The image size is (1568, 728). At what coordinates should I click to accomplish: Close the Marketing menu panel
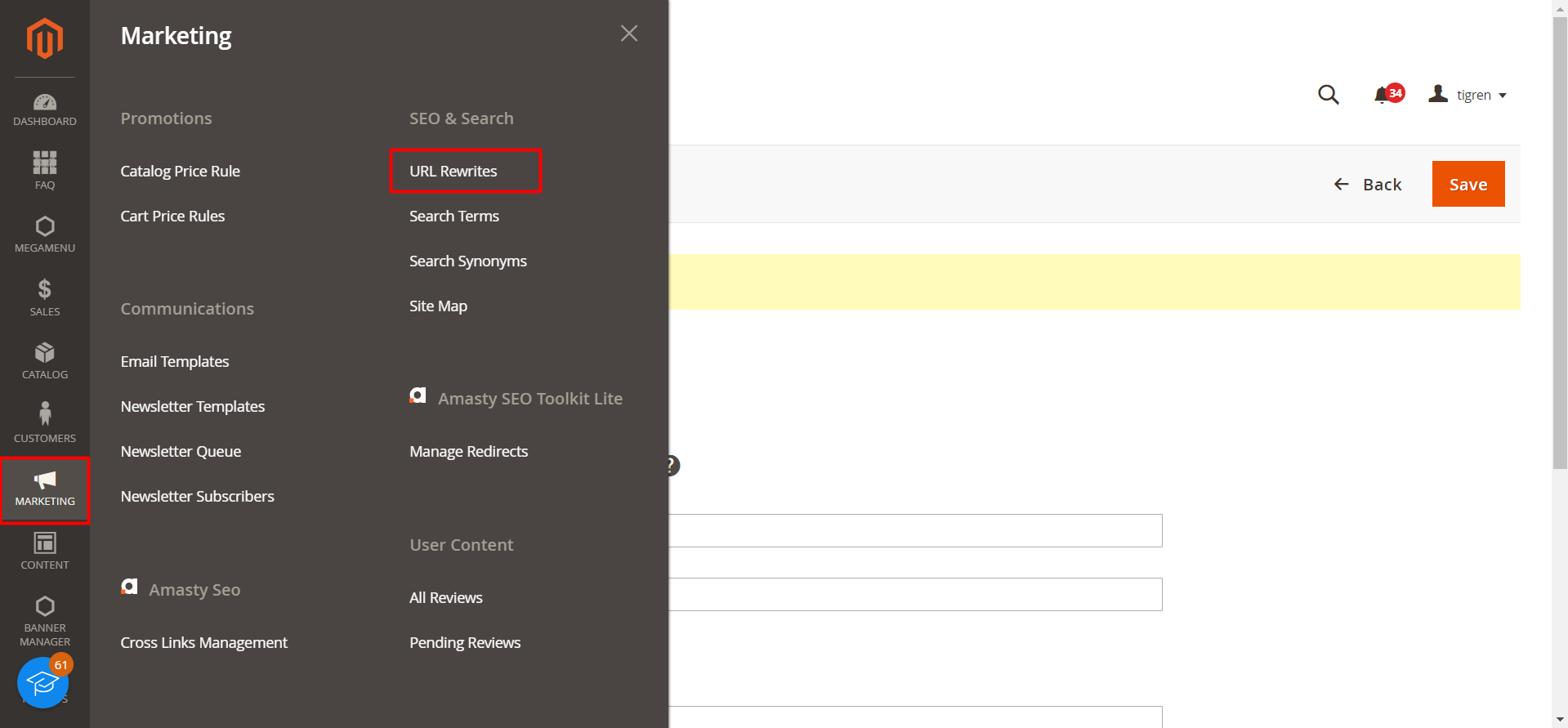[628, 33]
